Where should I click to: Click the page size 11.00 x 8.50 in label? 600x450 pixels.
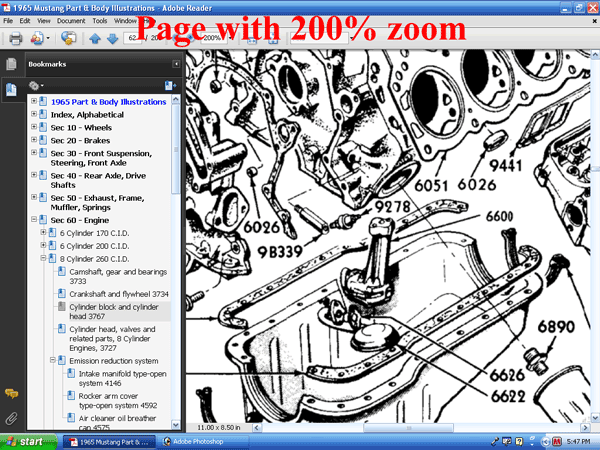(x=218, y=427)
